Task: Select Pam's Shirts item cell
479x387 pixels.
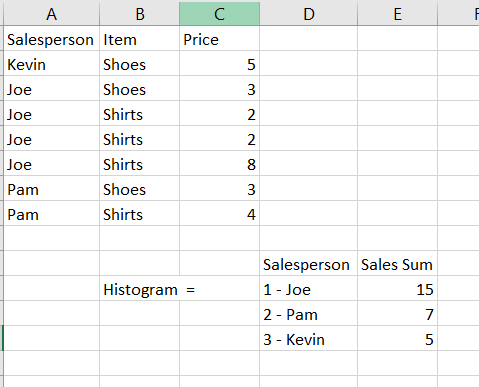Action: tap(139, 213)
